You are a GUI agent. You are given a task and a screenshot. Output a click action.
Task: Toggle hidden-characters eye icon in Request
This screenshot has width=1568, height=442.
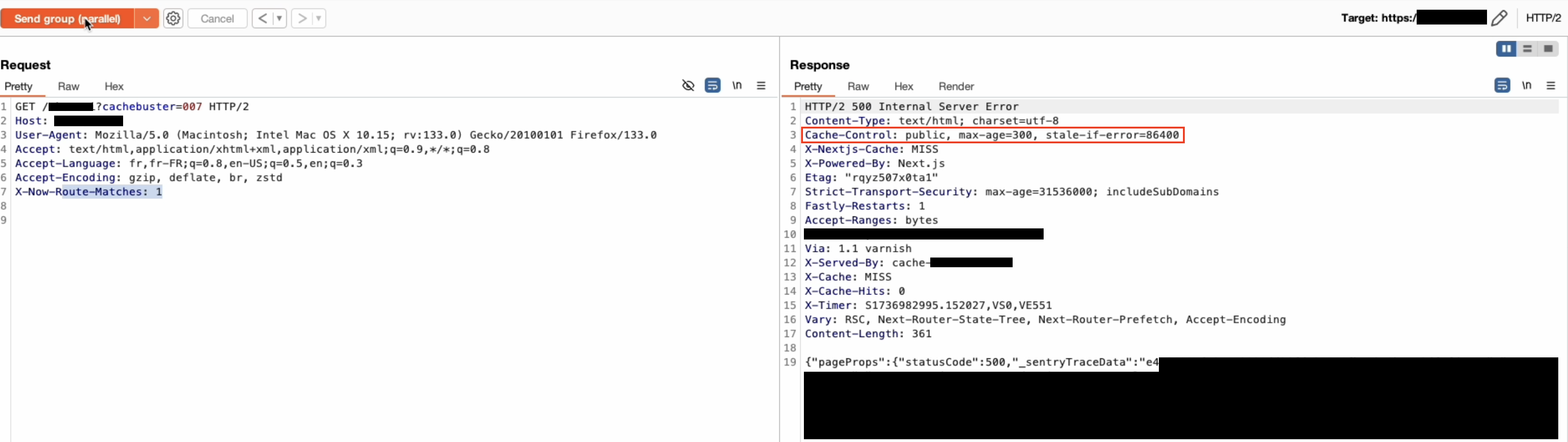point(689,86)
